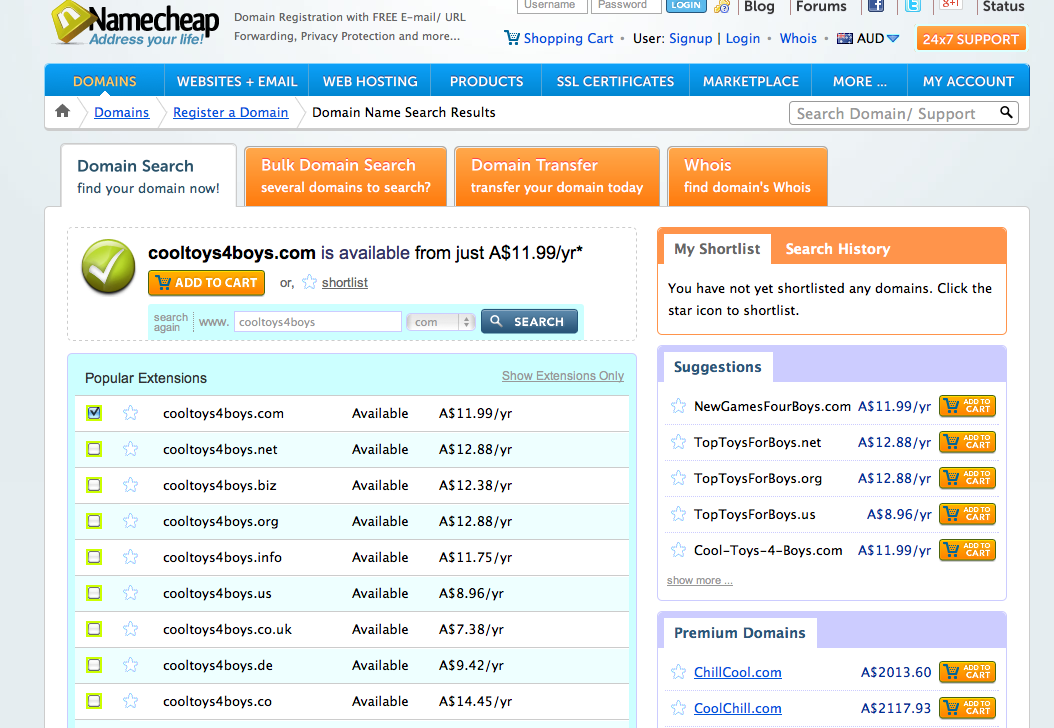Click the shortlist link beside ADD TO CART
The image size is (1054, 728).
point(345,282)
